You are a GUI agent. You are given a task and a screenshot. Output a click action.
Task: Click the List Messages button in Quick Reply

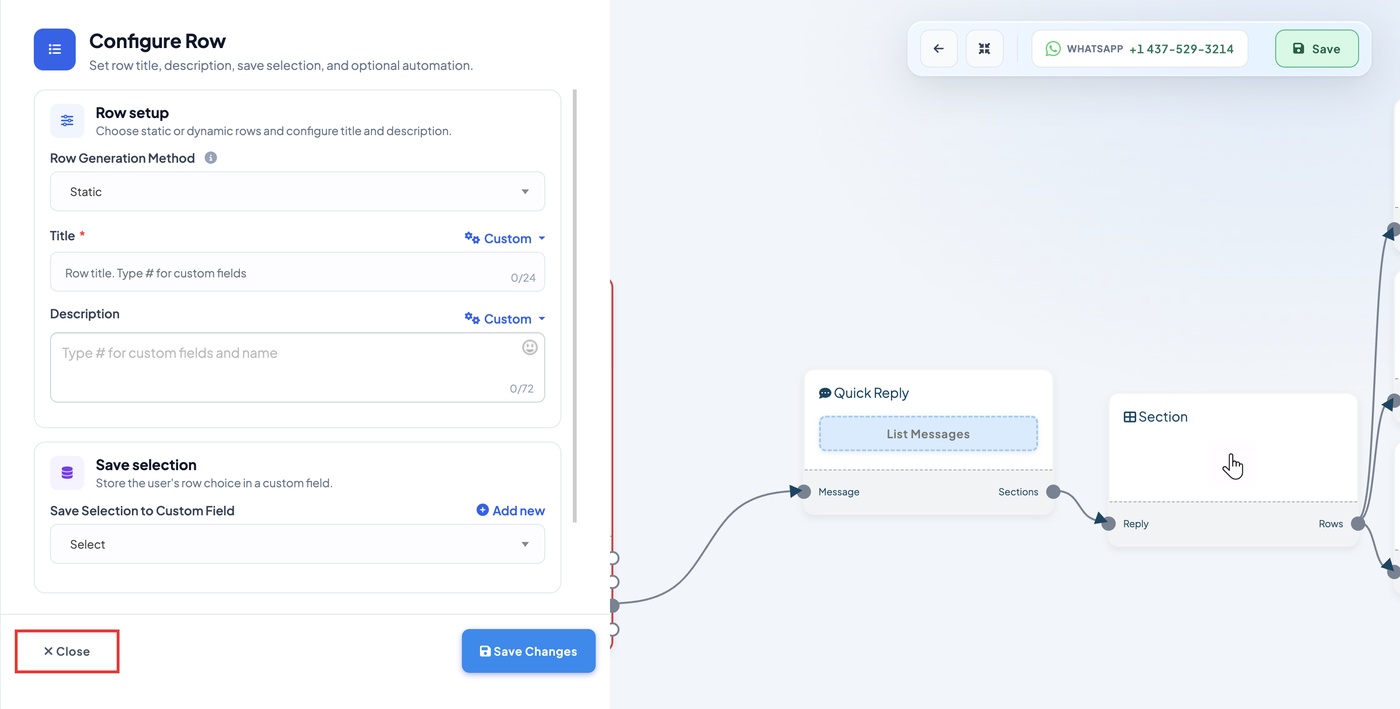pyautogui.click(x=928, y=434)
